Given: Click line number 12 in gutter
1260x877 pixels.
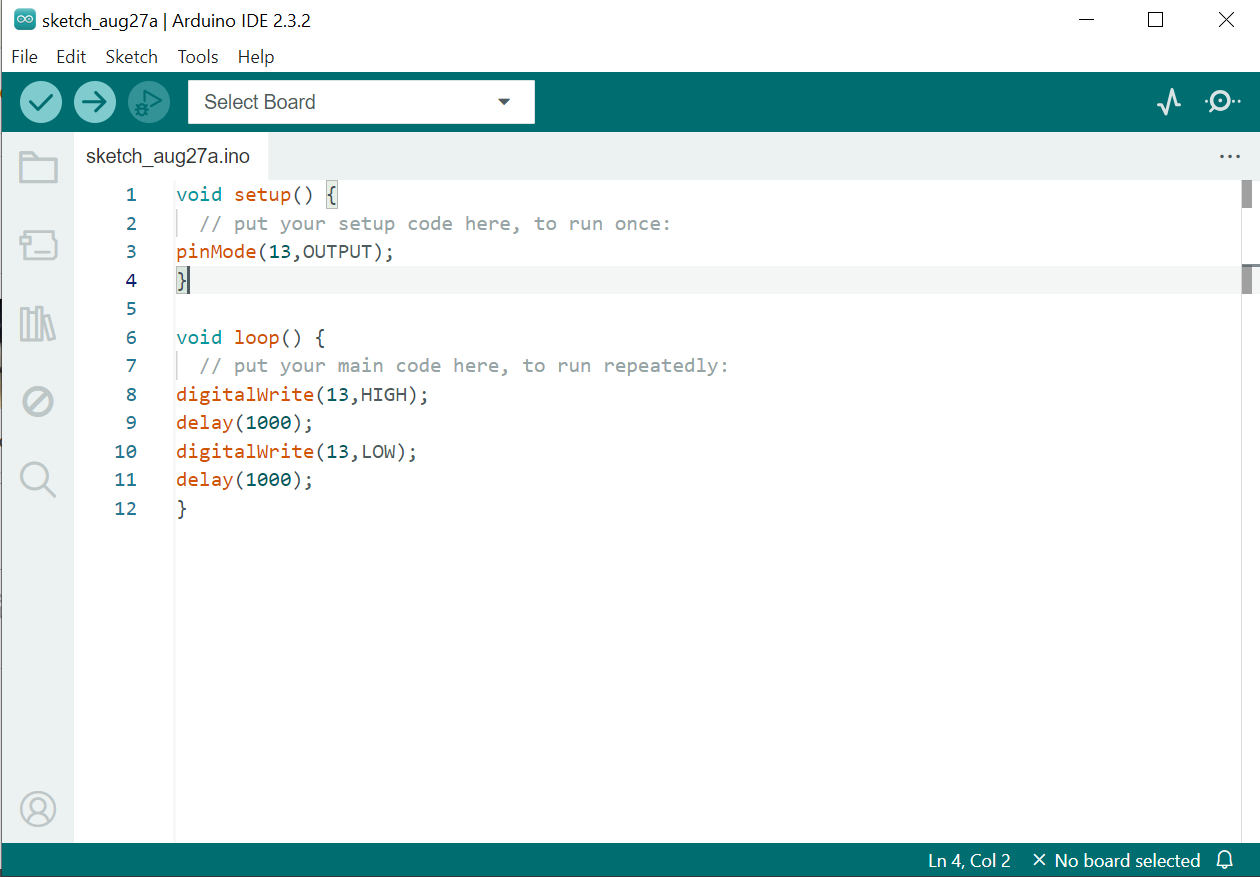Looking at the screenshot, I should (125, 508).
